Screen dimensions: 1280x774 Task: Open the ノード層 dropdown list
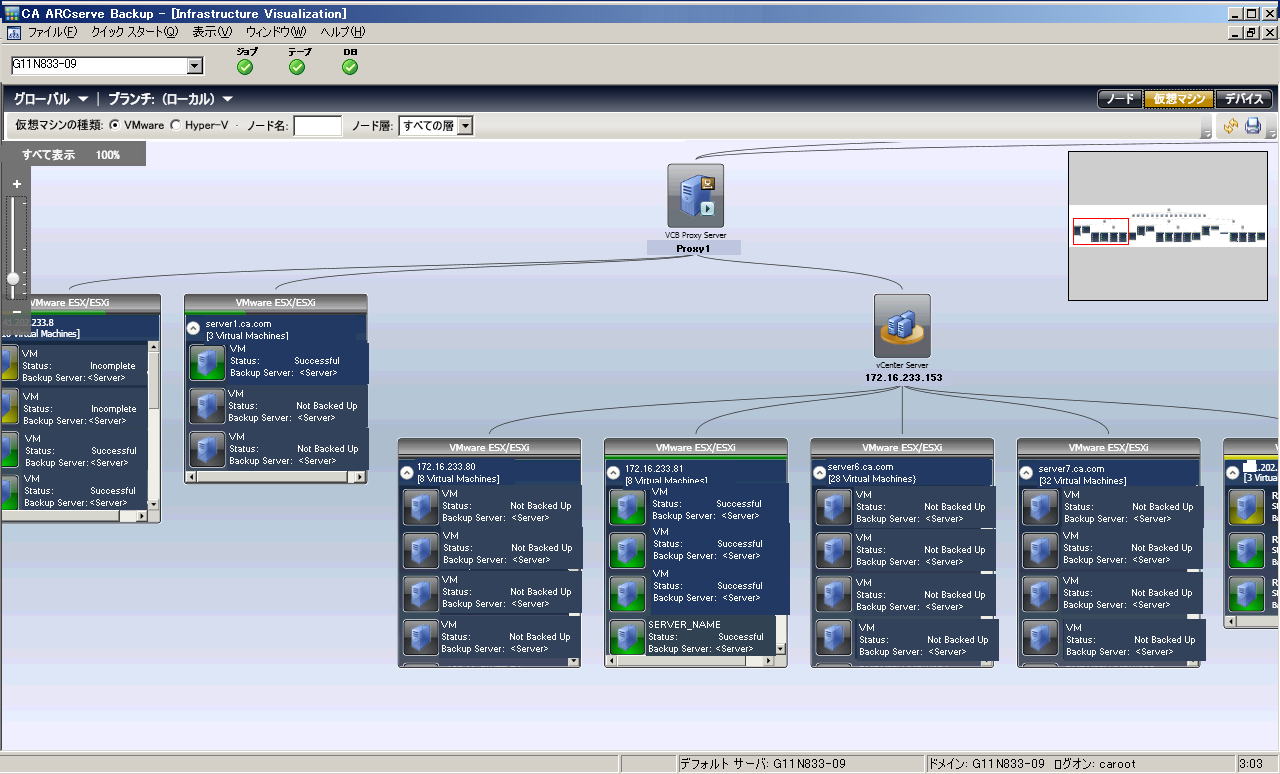click(x=465, y=126)
